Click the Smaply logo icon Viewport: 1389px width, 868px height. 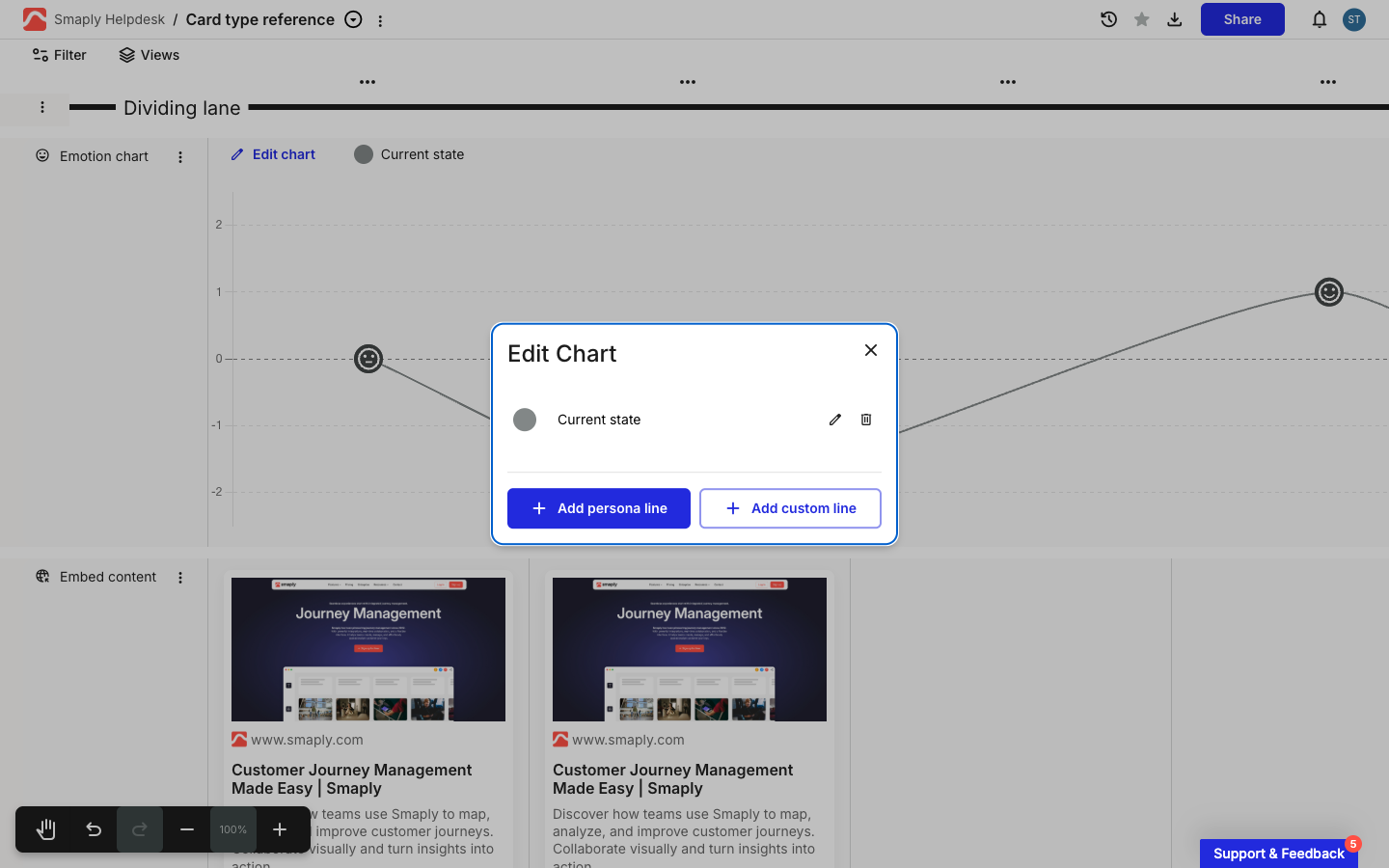(35, 19)
